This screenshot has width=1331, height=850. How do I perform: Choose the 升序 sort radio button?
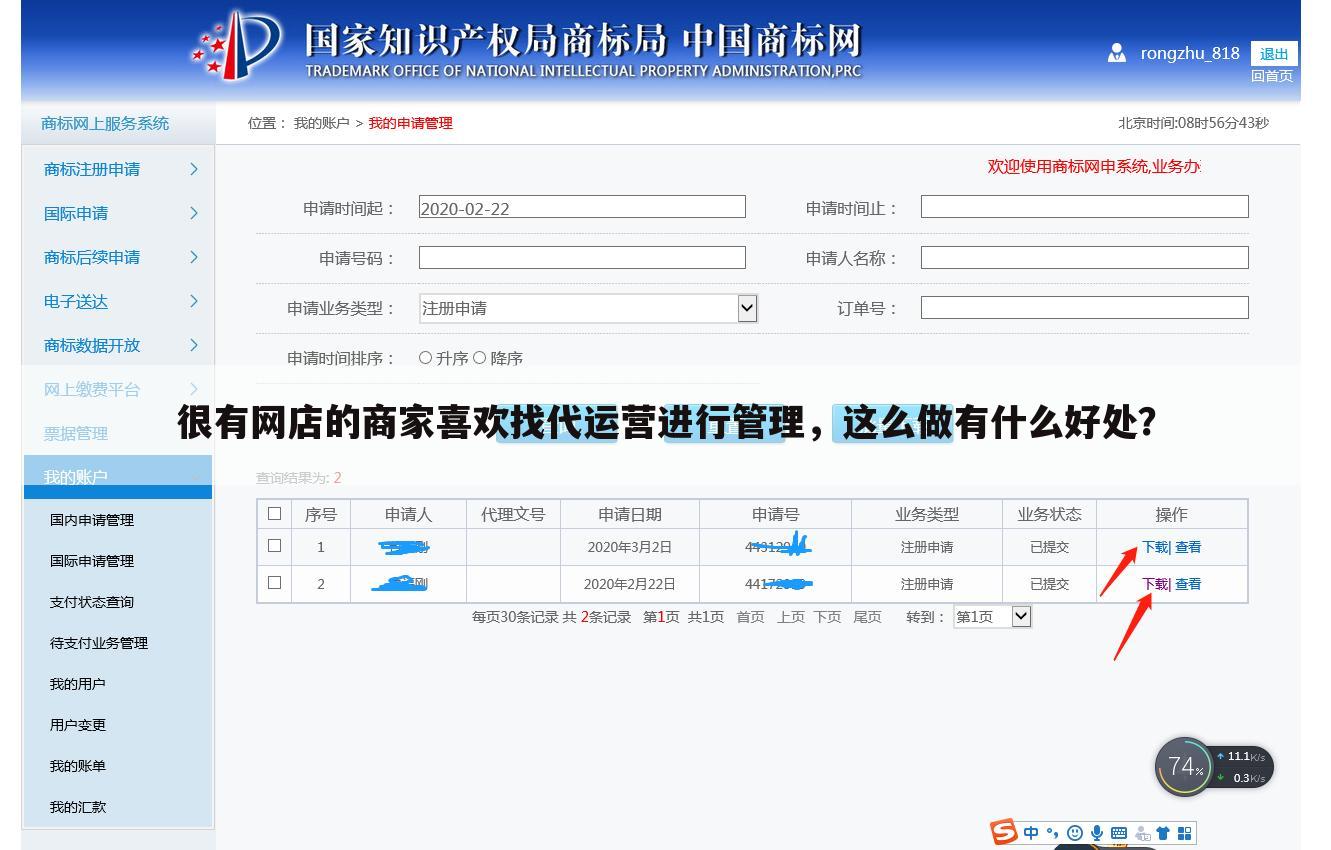pos(425,357)
